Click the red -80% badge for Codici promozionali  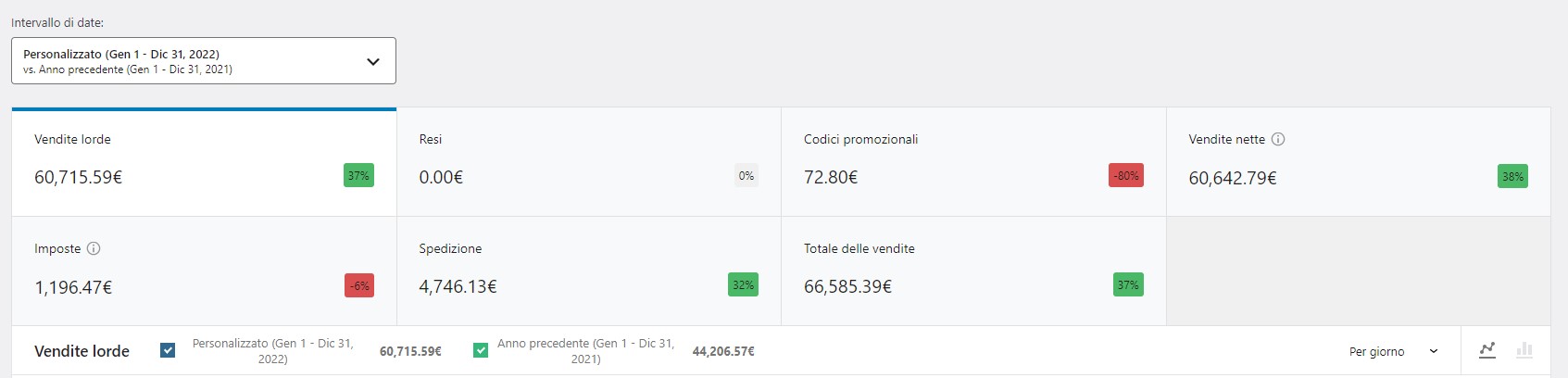(x=1125, y=176)
